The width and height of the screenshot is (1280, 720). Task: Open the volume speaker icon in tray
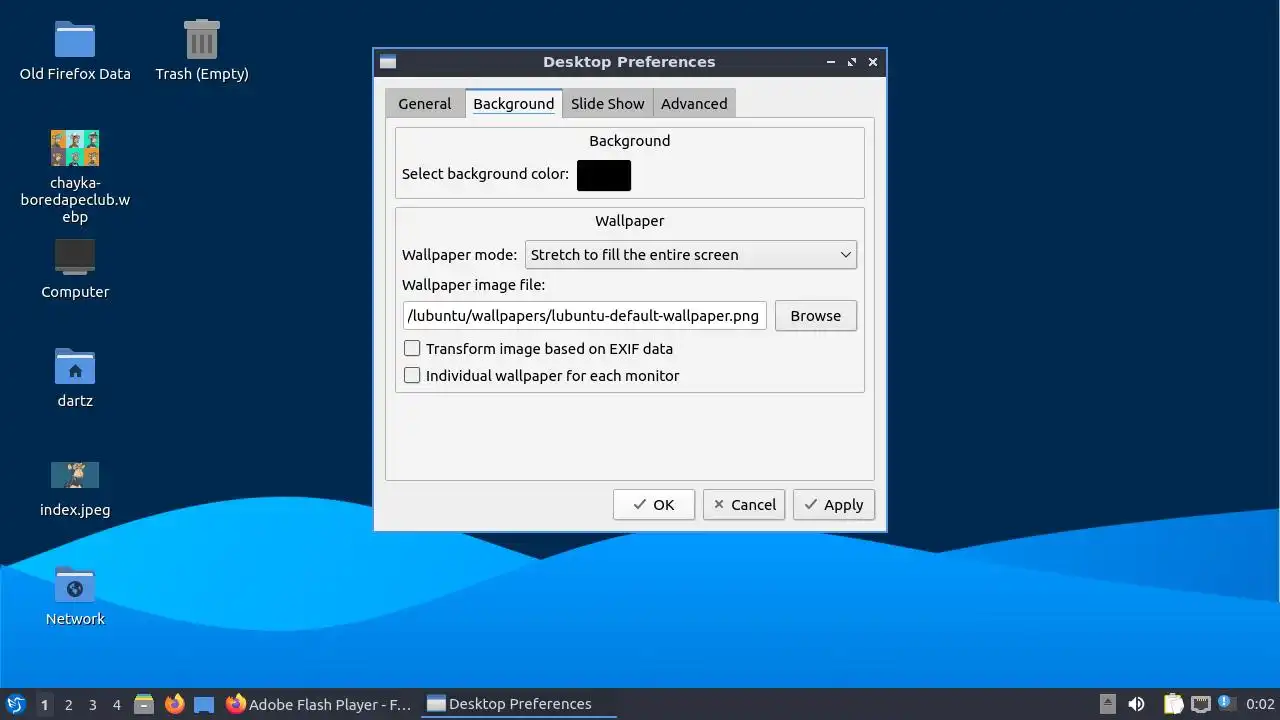click(x=1136, y=704)
